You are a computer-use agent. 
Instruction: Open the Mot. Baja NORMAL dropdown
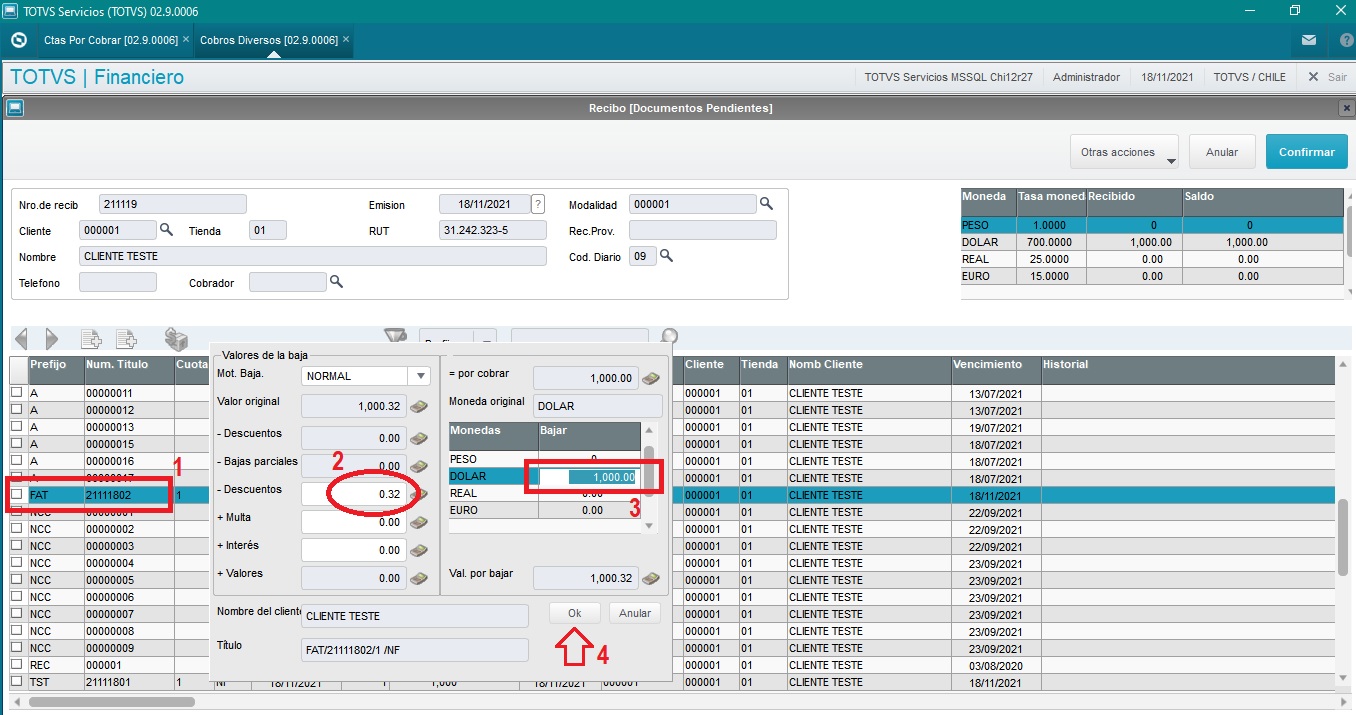(419, 376)
